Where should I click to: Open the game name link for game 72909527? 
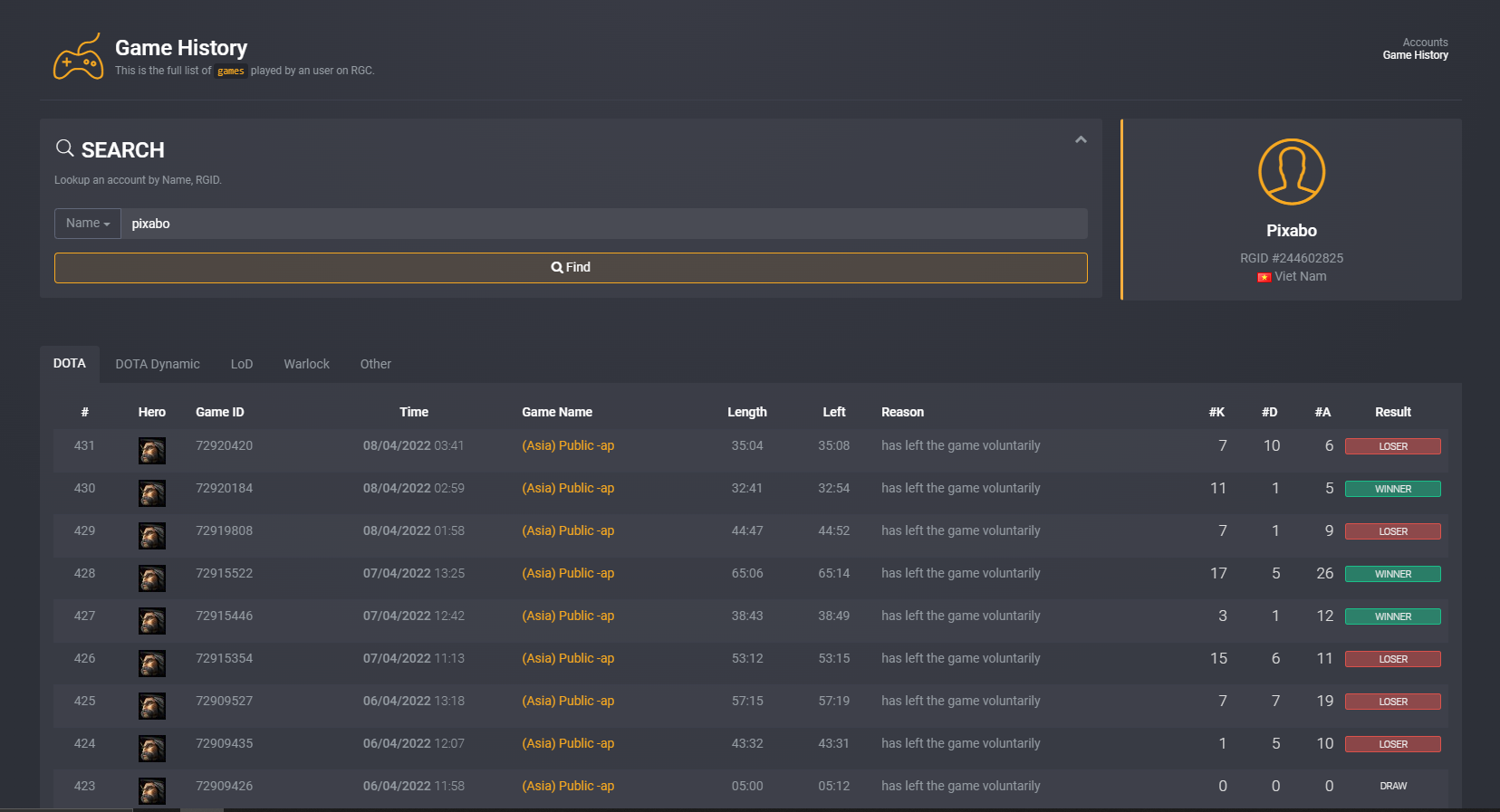pyautogui.click(x=568, y=701)
